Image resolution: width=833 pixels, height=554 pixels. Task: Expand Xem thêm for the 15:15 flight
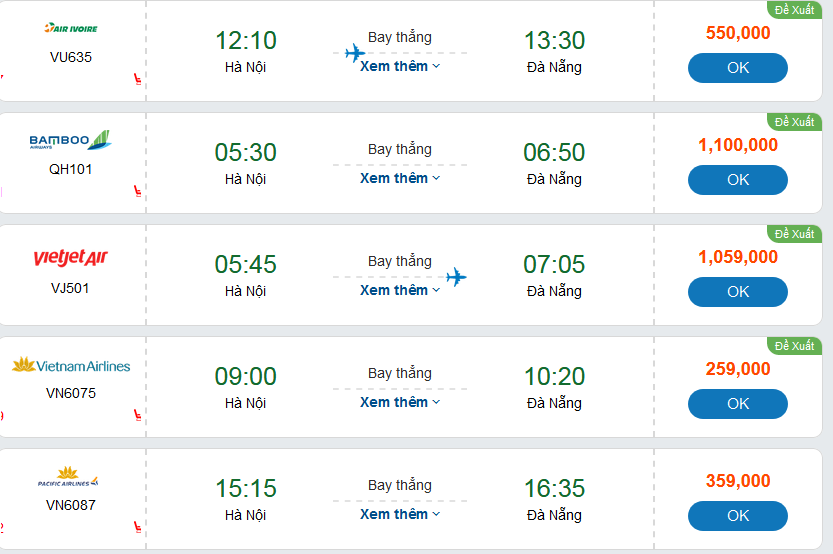(399, 514)
